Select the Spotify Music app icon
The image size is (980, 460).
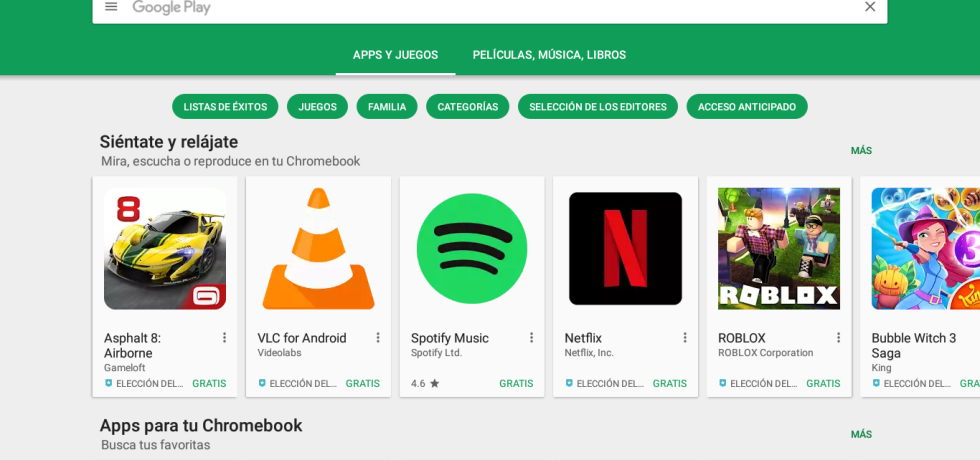coord(472,249)
